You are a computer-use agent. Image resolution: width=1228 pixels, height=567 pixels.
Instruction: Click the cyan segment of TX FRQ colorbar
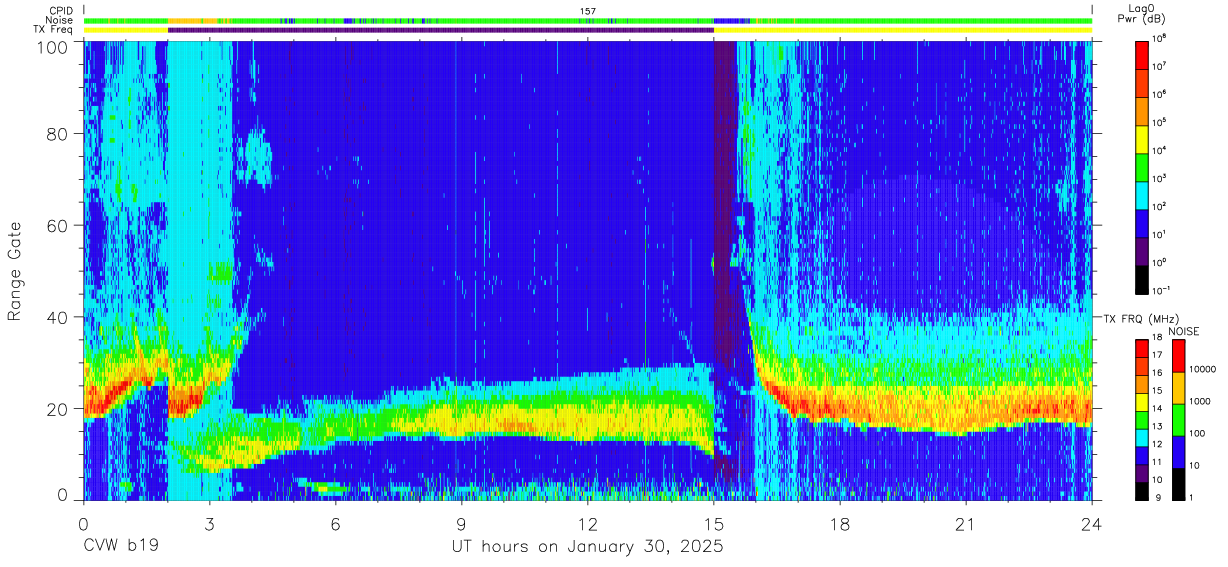point(1142,437)
